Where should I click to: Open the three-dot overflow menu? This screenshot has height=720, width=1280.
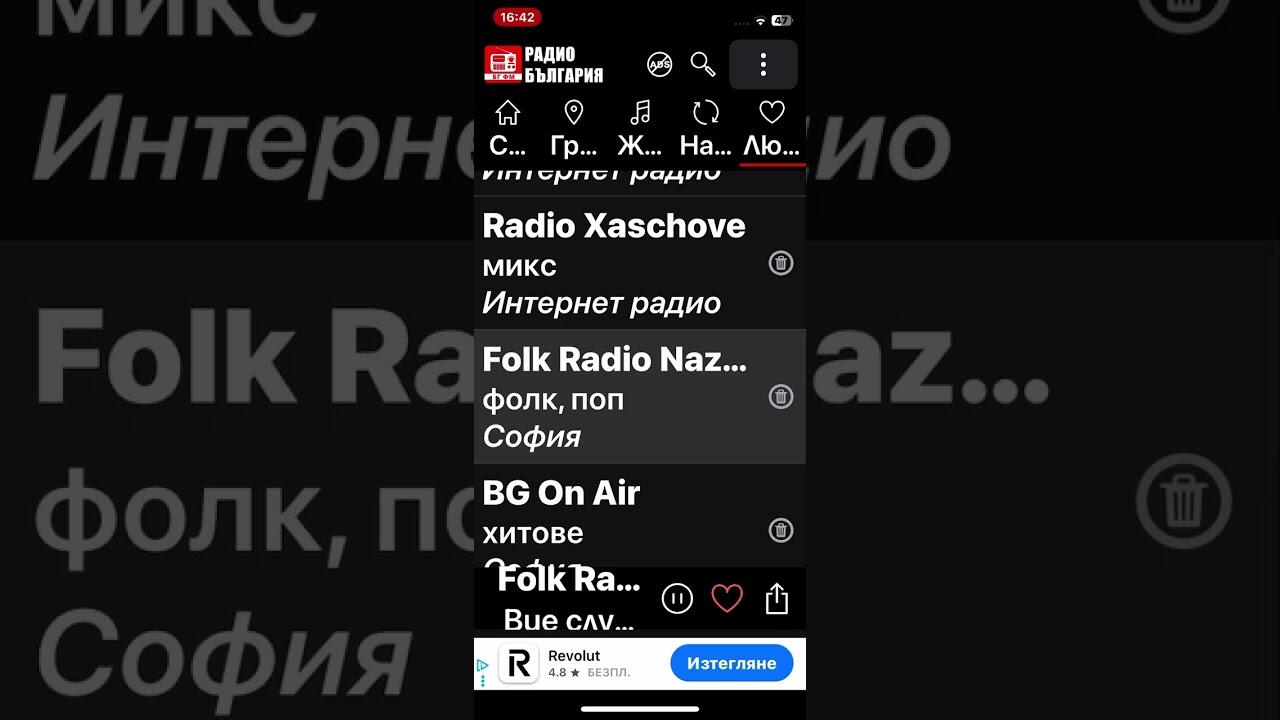[x=763, y=65]
